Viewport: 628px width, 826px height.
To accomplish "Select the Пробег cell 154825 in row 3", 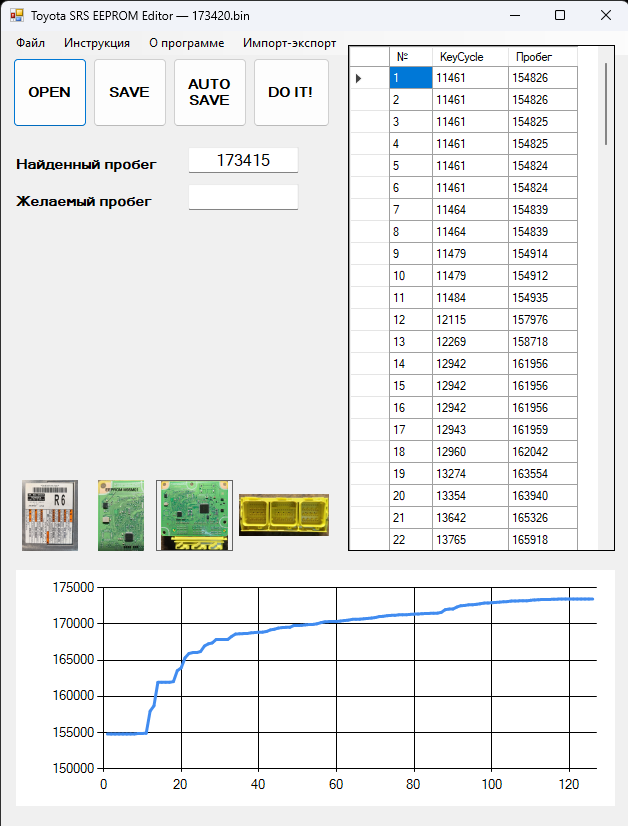I will 543,122.
